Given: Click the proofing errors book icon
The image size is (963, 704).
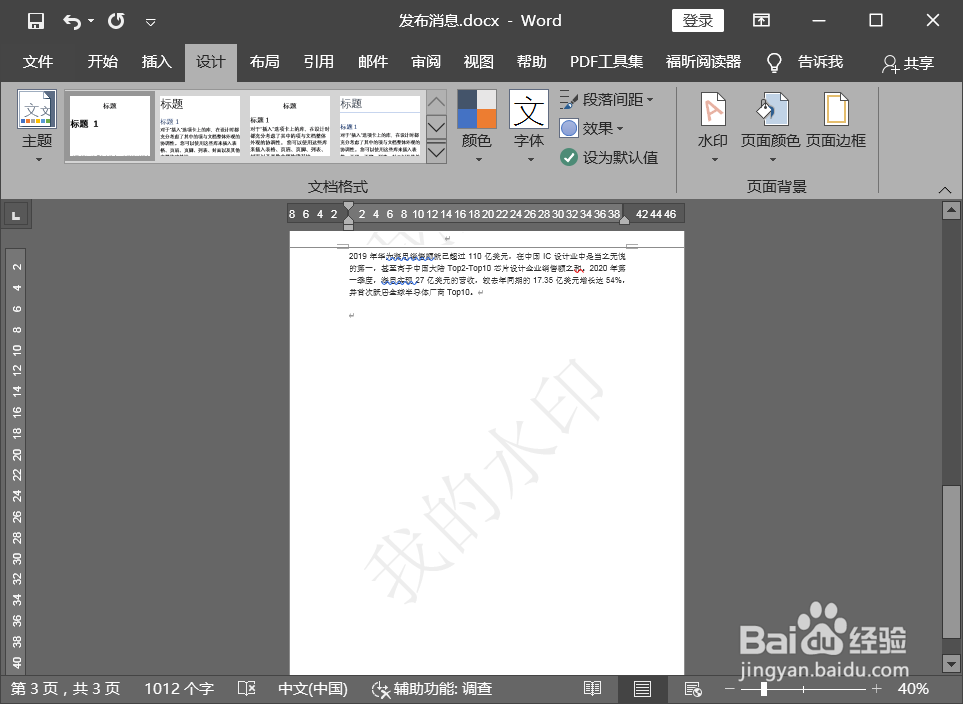Looking at the screenshot, I should point(246,689).
